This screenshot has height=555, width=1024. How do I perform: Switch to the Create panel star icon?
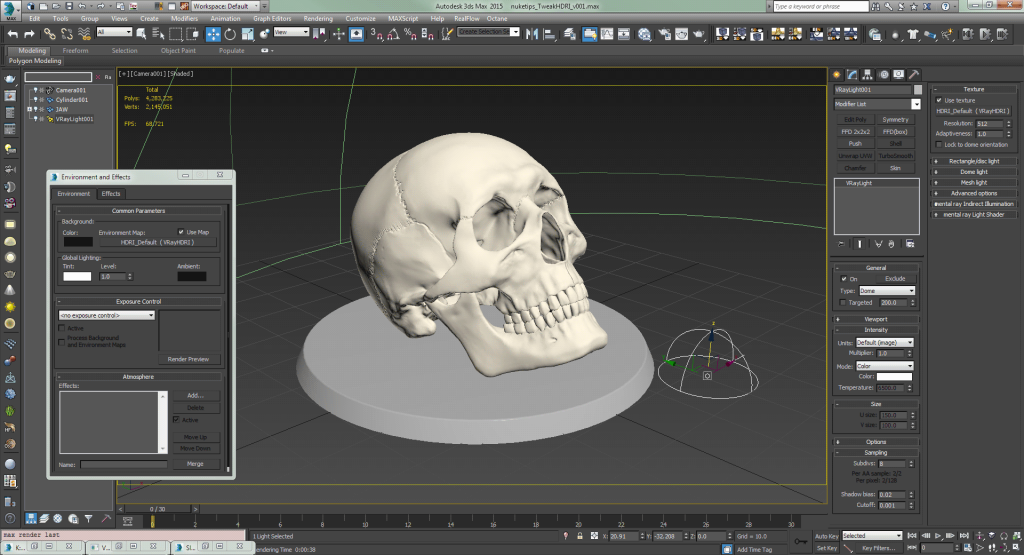(838, 74)
